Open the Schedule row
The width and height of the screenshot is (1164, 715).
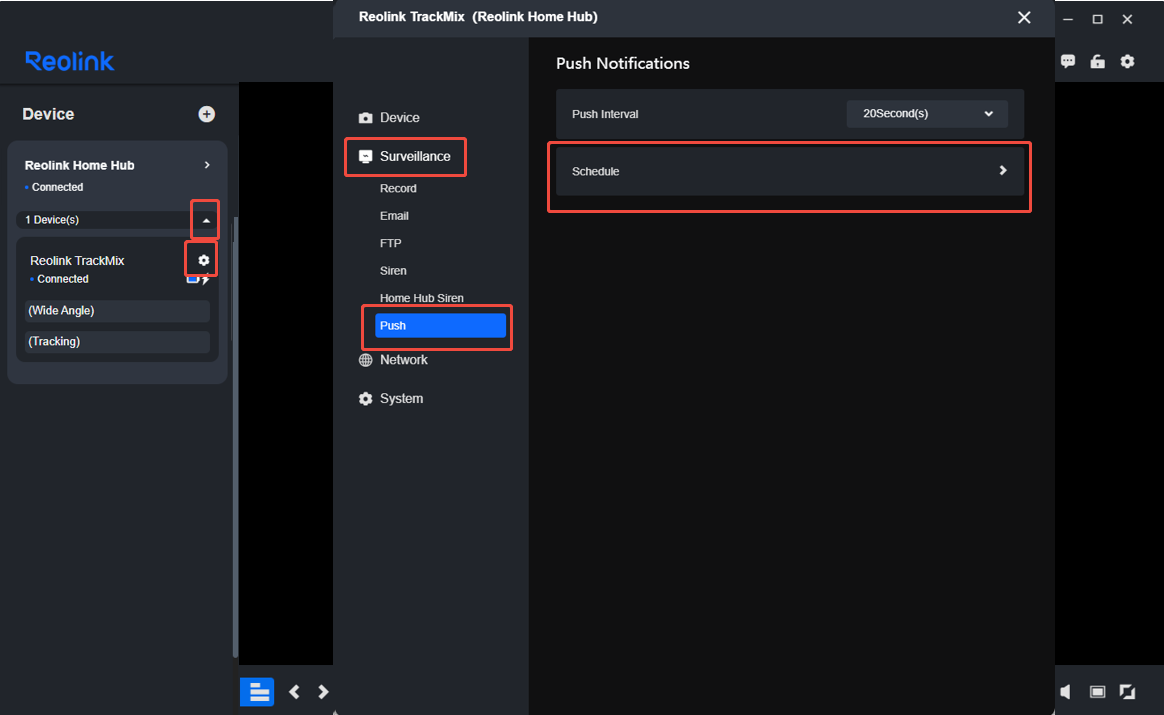tap(790, 171)
